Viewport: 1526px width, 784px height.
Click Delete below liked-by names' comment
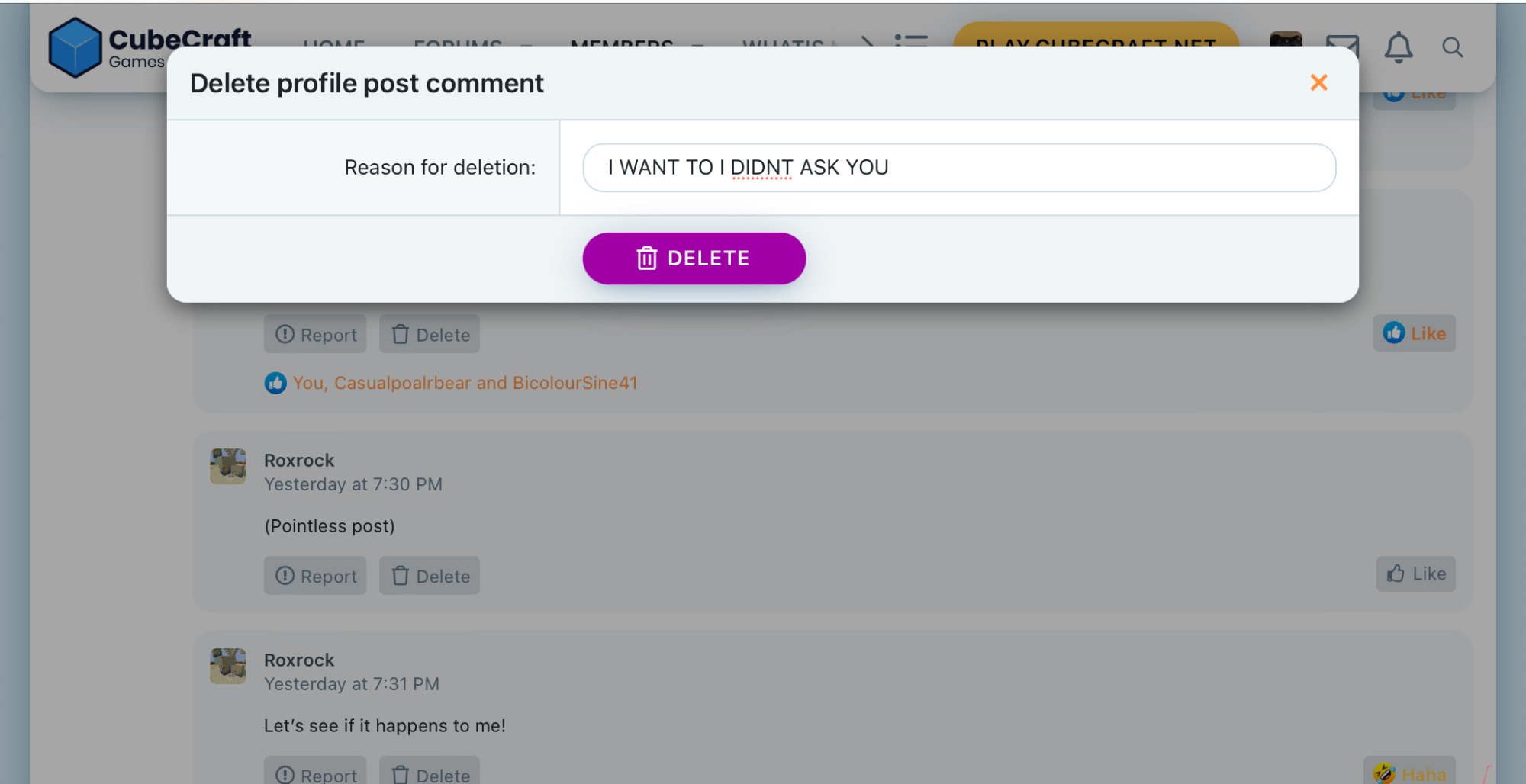point(430,335)
